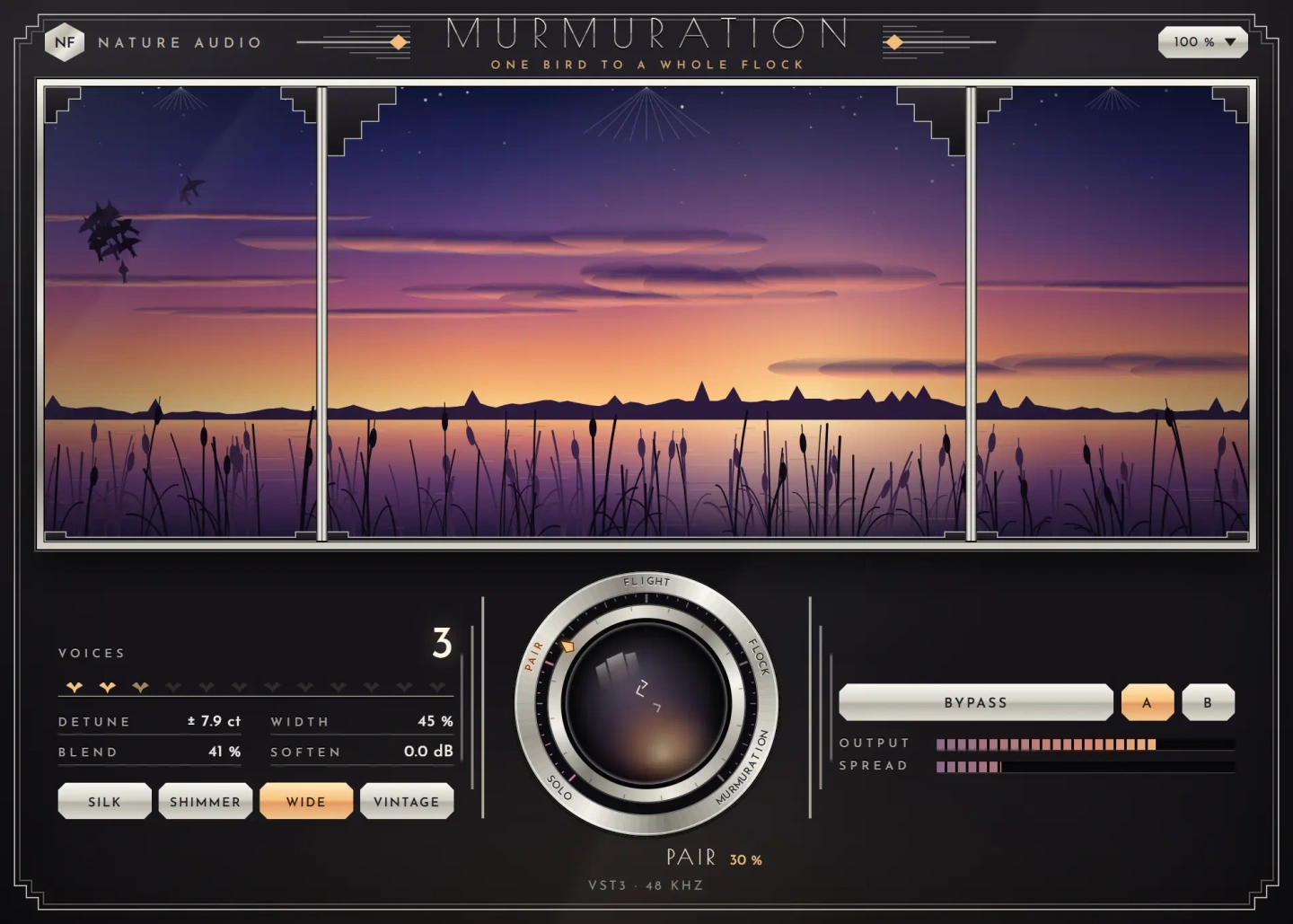The width and height of the screenshot is (1293, 924).
Task: Click the 0.0 dB Soften value
Action: 428,752
